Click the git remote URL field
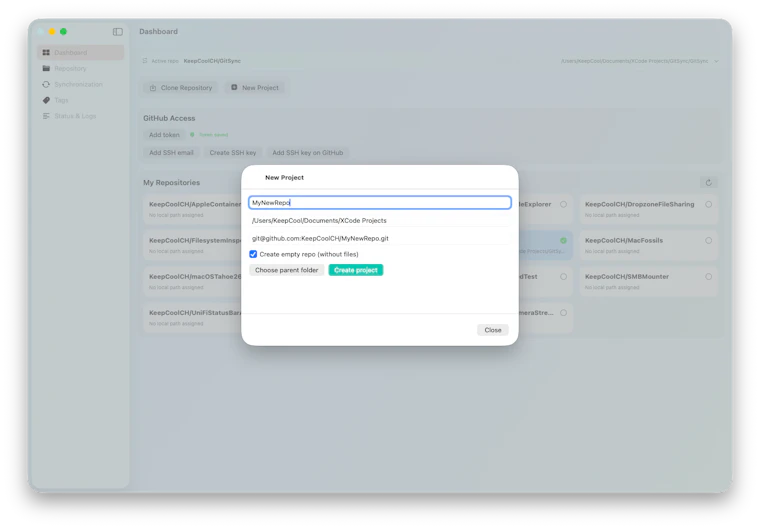Viewport: 760px width, 529px height. click(380, 239)
